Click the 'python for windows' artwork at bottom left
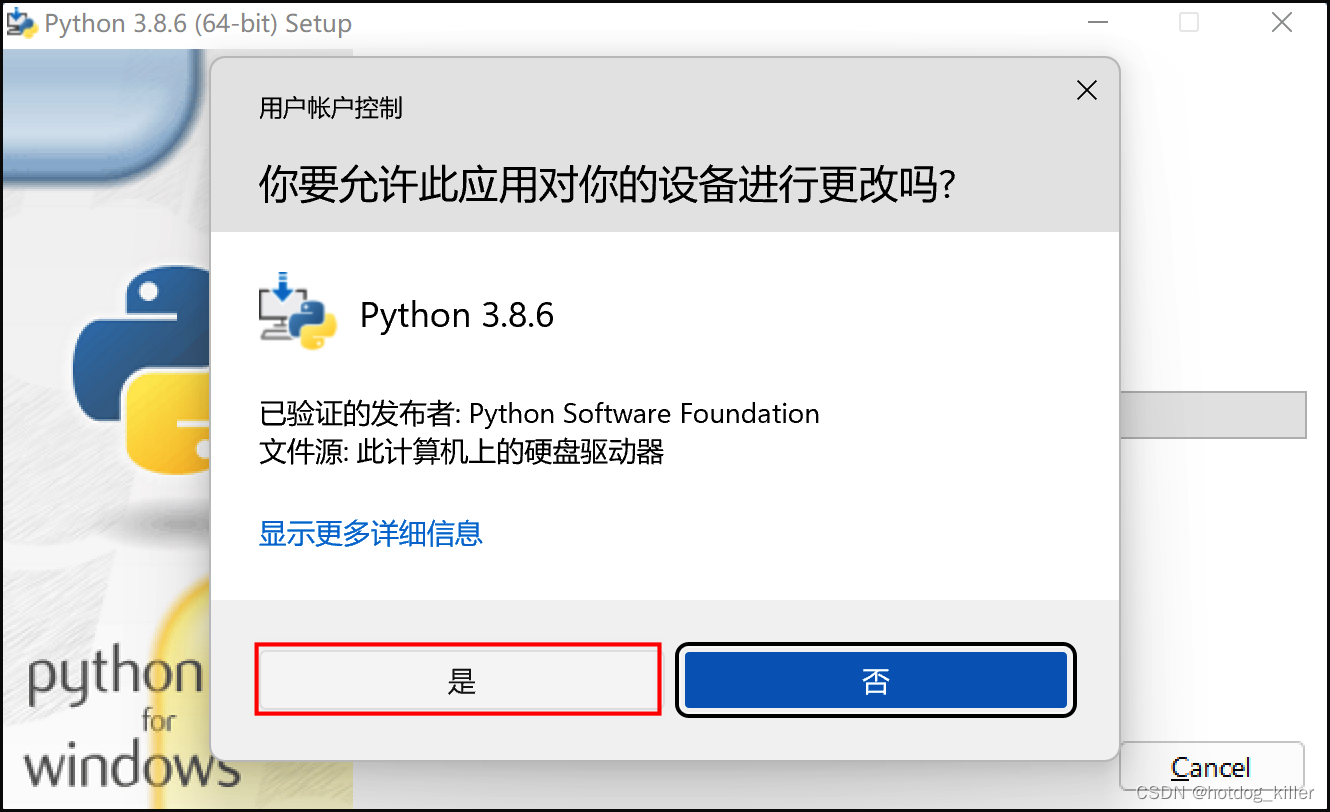The height and width of the screenshot is (812, 1330). pyautogui.click(x=115, y=720)
